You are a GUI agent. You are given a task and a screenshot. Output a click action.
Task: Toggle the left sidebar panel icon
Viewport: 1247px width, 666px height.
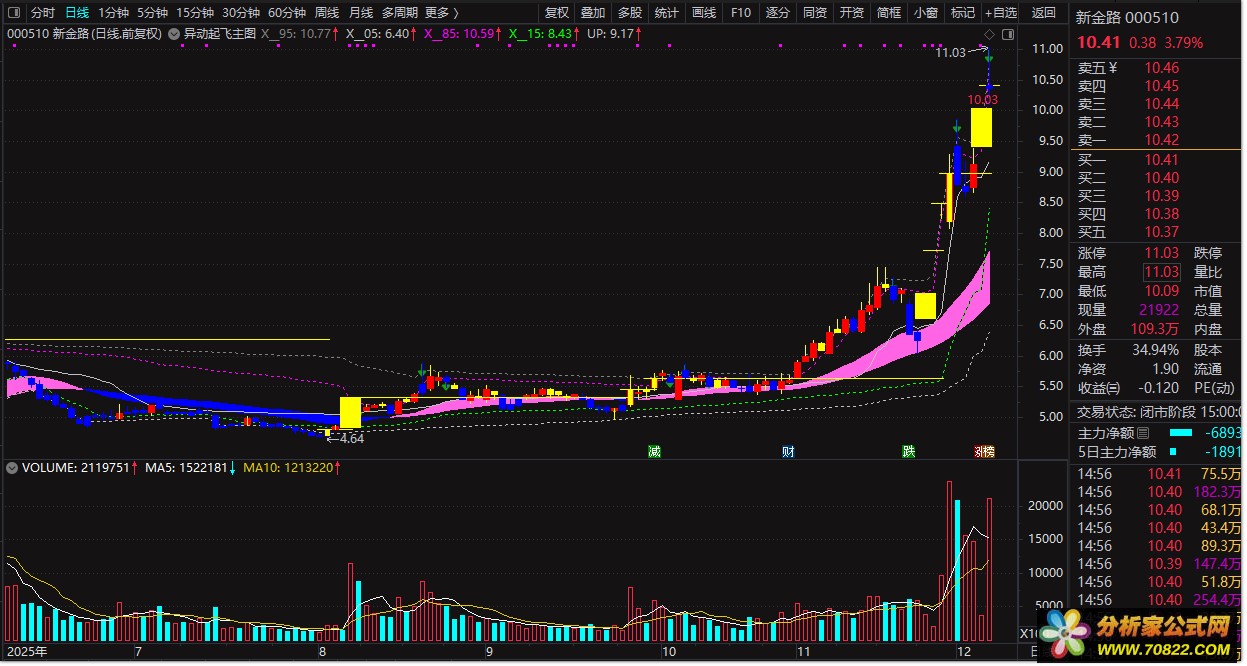point(13,13)
